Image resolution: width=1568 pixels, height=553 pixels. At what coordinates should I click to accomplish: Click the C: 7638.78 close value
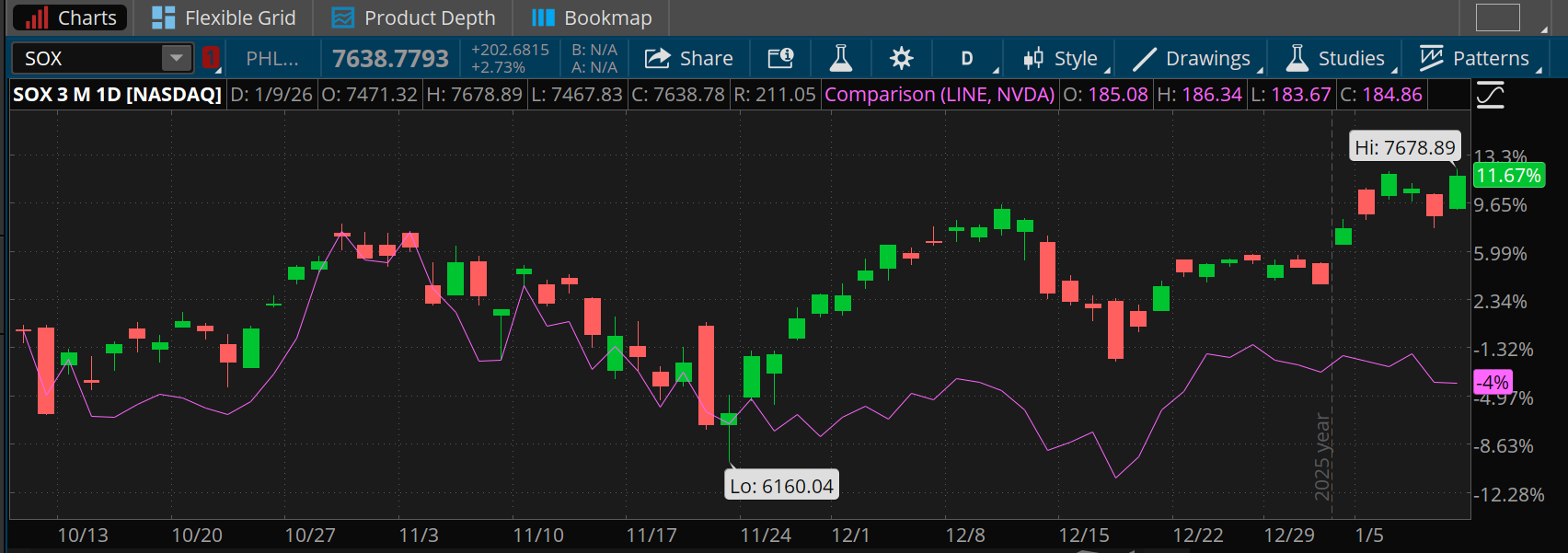click(678, 95)
